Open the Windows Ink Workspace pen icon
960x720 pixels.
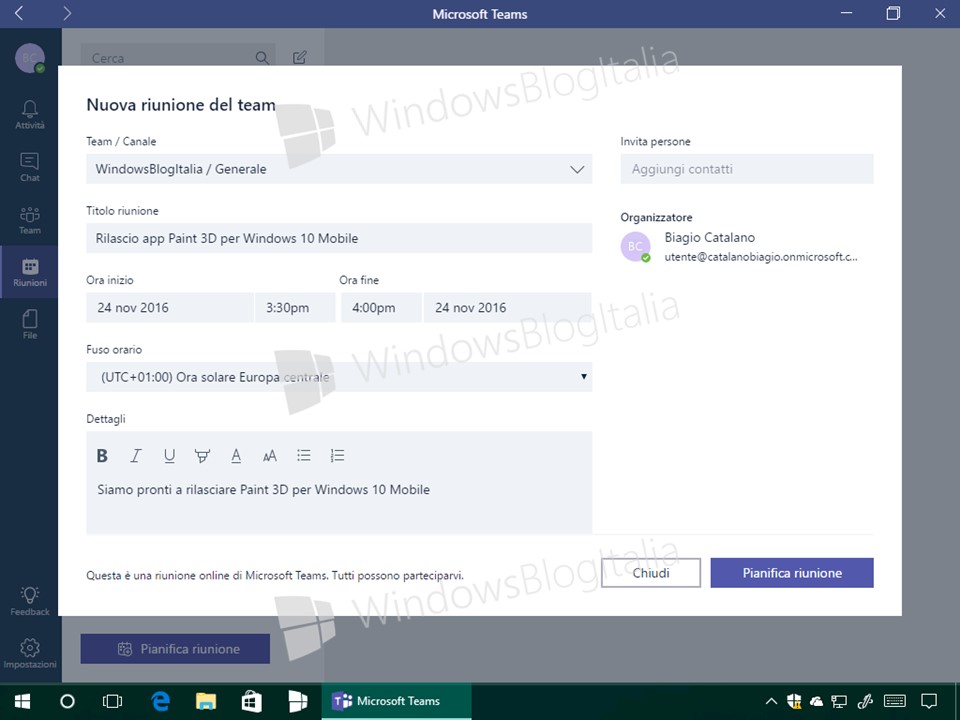point(864,701)
